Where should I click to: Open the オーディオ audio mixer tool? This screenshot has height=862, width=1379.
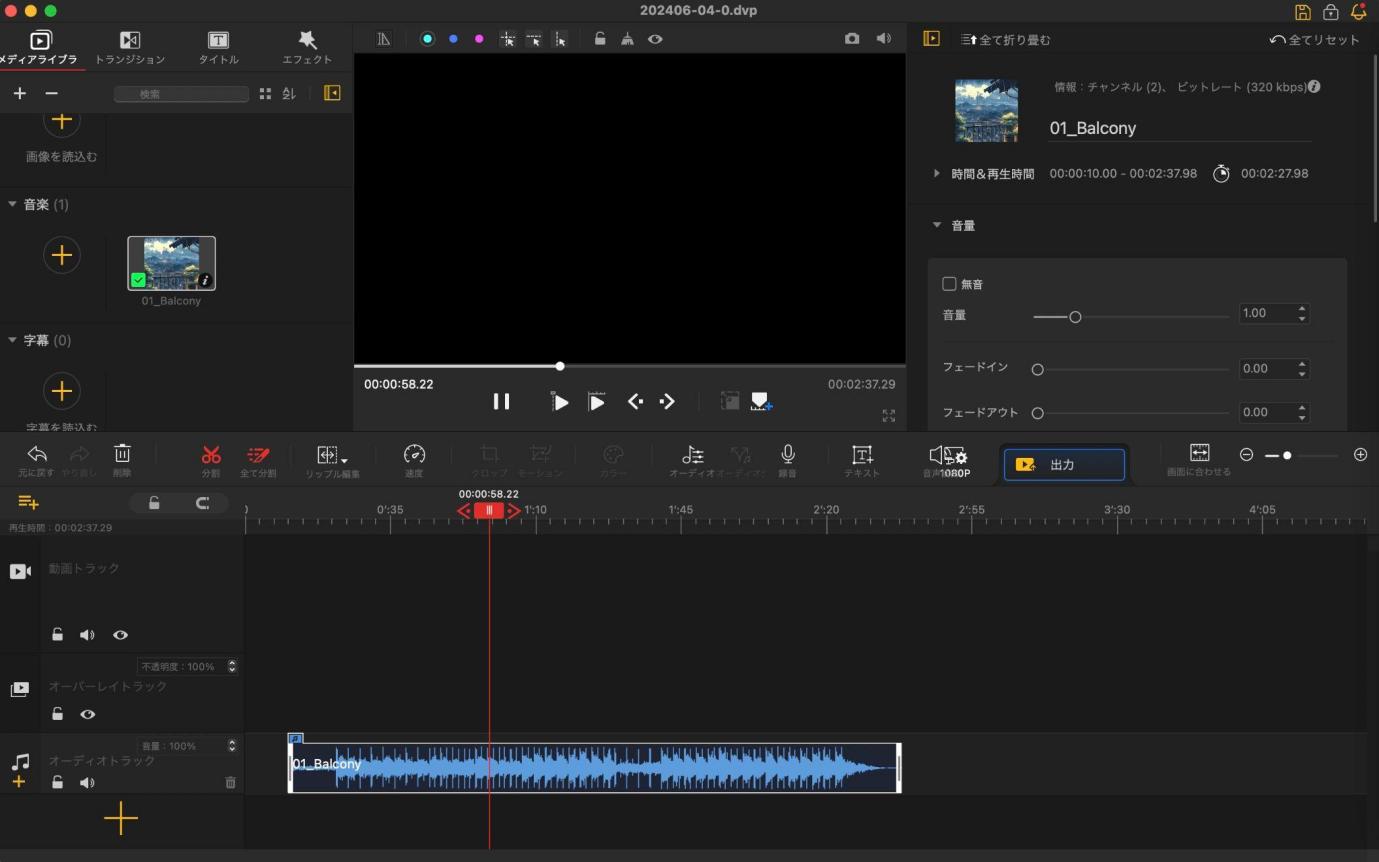tap(692, 460)
